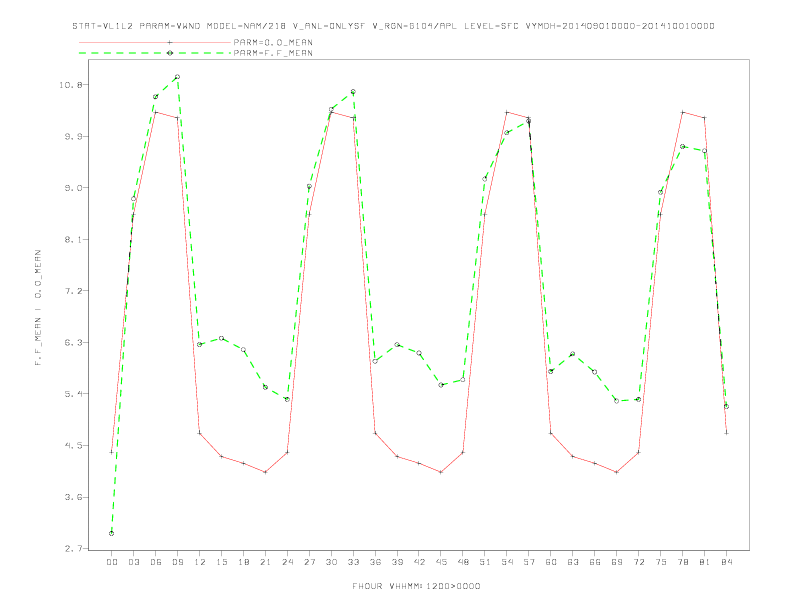Screen dimensions: 792x612
Task: Click the y-axis tick label 9.0
Action: pyautogui.click(x=73, y=188)
